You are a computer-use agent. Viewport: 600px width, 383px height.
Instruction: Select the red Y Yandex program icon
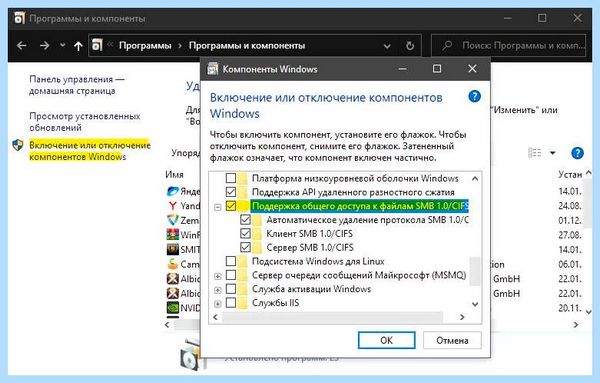click(x=173, y=205)
